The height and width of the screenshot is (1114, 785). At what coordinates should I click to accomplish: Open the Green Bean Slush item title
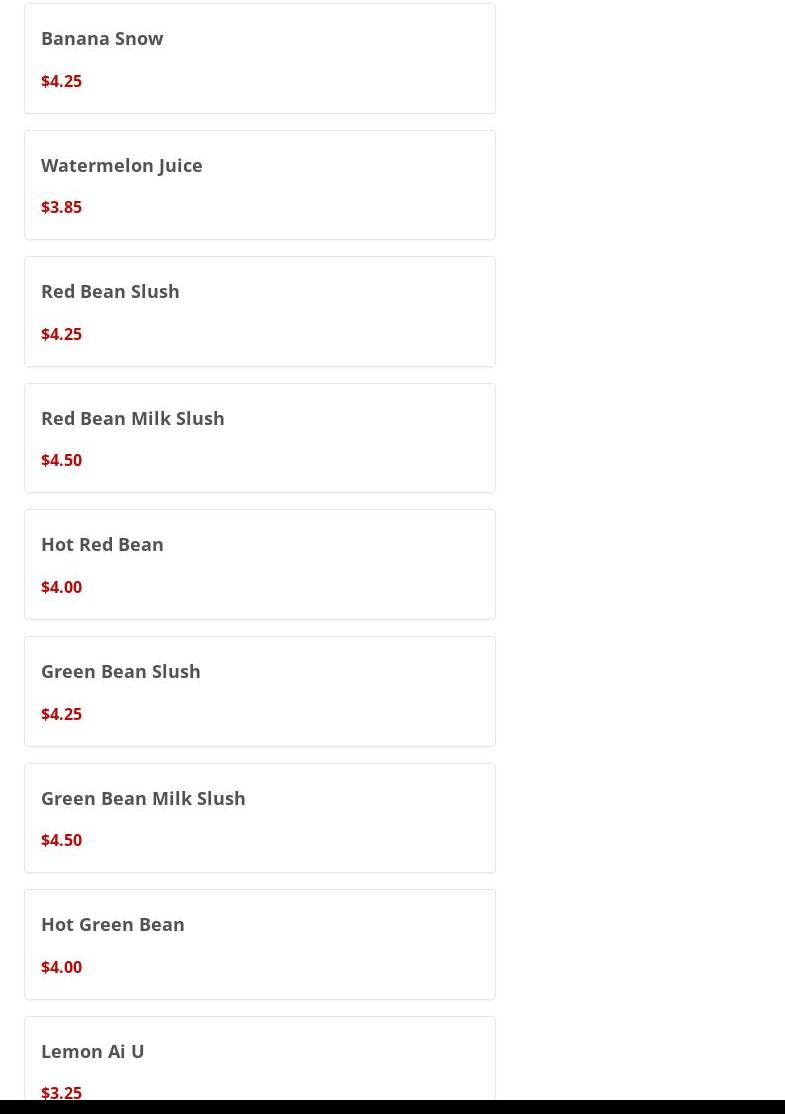point(121,671)
